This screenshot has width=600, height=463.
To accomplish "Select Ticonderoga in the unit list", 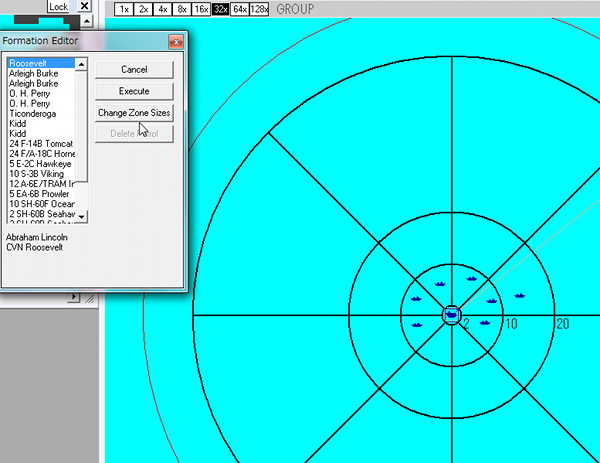I will click(41, 114).
